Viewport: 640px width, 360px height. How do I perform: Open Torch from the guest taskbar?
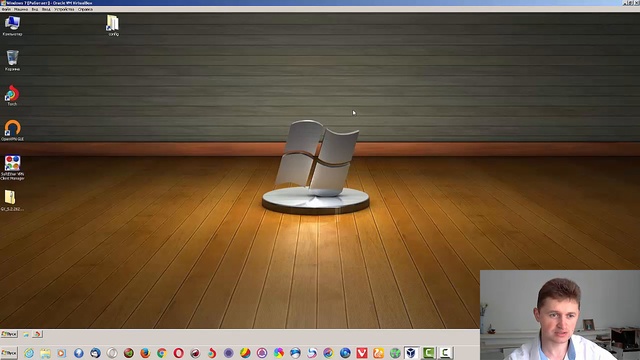37,334
